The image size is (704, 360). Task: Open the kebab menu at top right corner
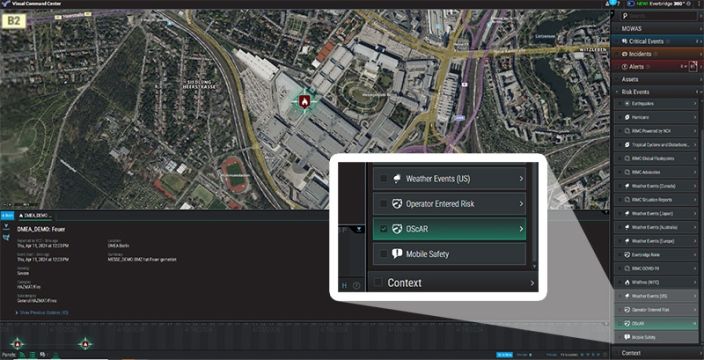tap(699, 4)
